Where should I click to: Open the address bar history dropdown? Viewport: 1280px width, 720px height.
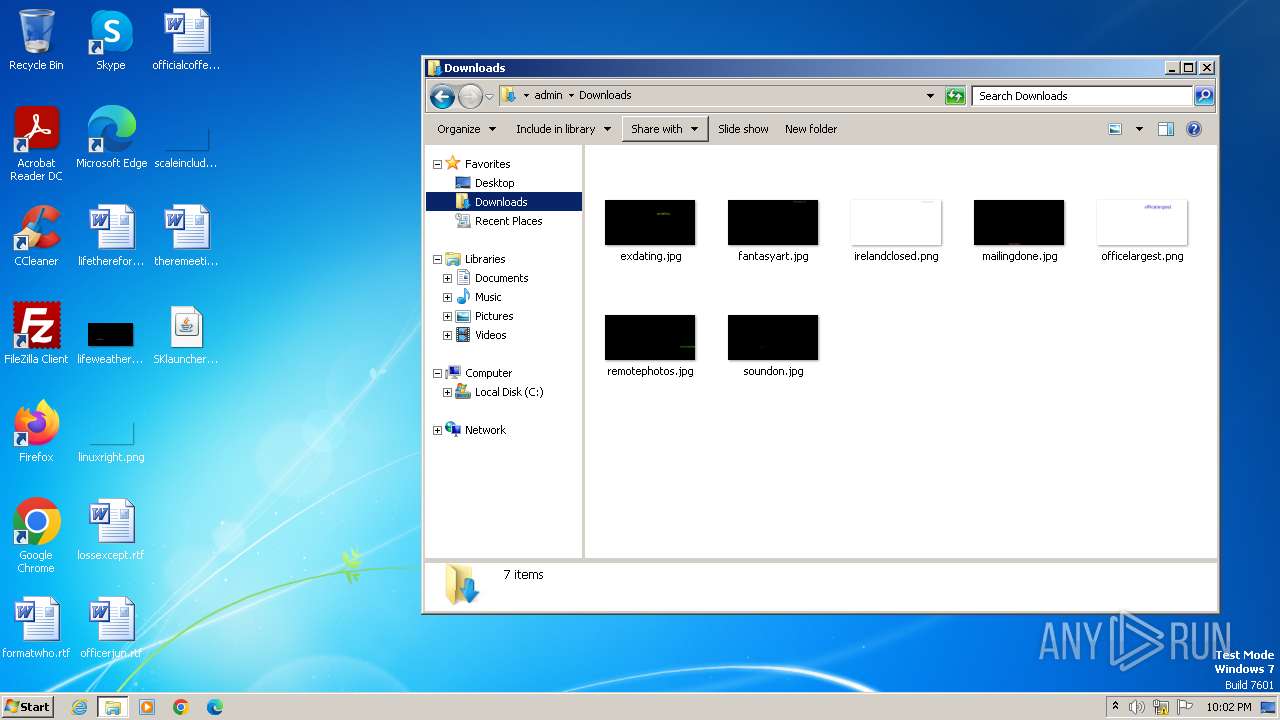pyautogui.click(x=930, y=96)
